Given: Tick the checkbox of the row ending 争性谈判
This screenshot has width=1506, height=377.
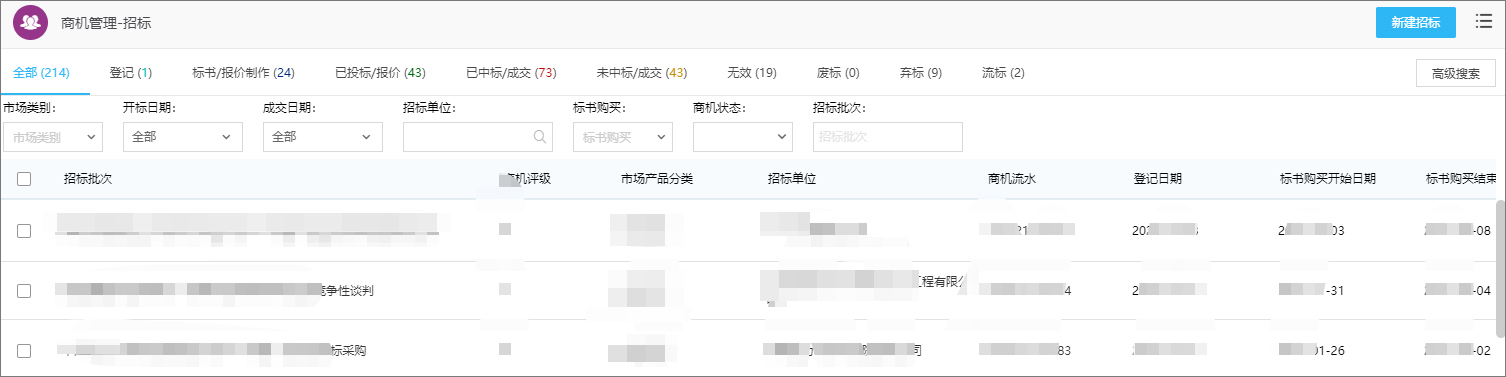Looking at the screenshot, I should [x=24, y=291].
